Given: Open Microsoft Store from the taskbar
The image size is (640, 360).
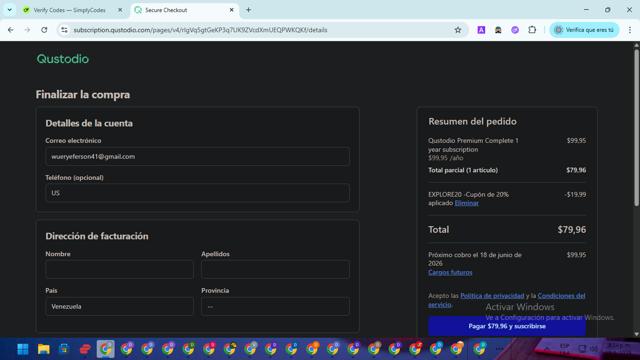Looking at the screenshot, I should click(64, 349).
